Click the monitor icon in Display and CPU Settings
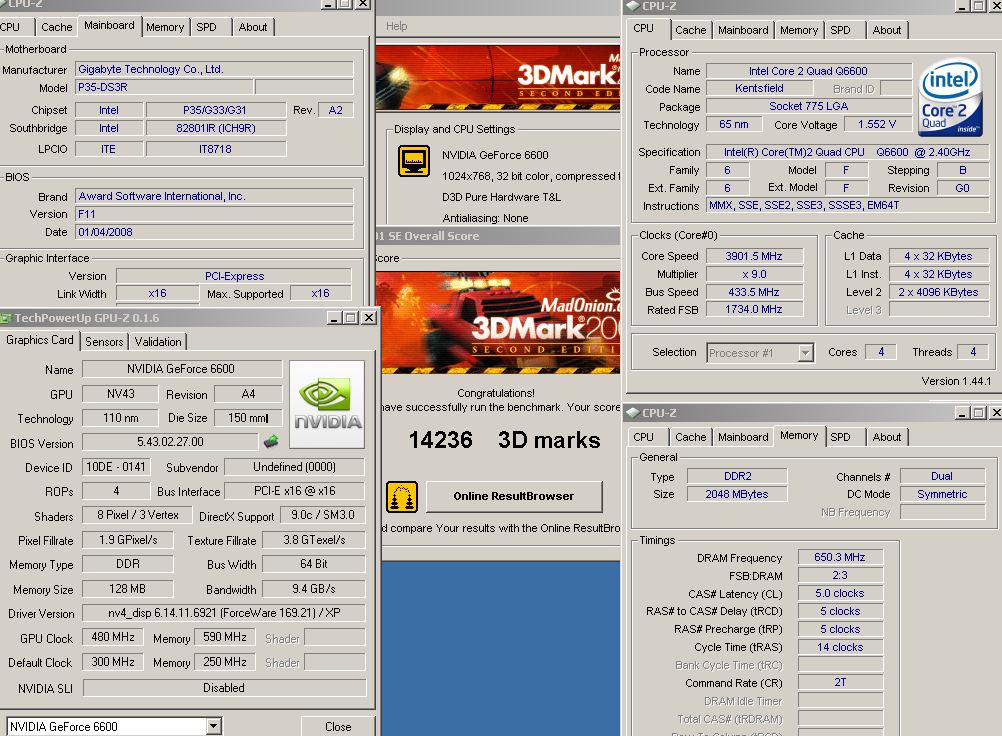The width and height of the screenshot is (1002, 736). [x=413, y=160]
